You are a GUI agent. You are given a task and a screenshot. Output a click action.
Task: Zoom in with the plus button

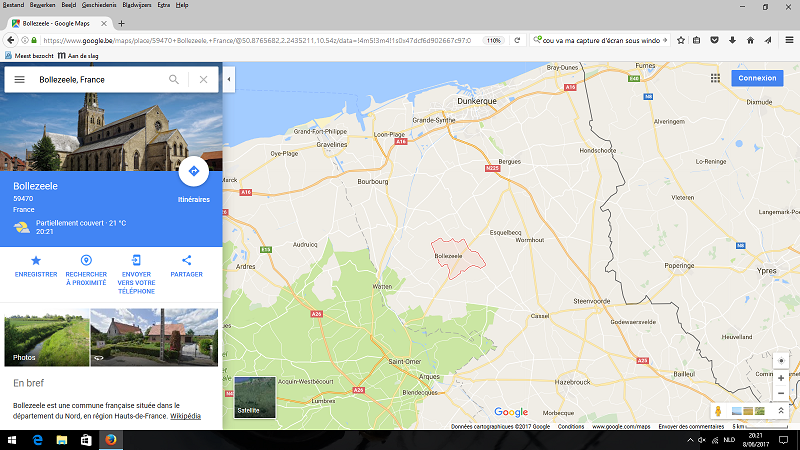781,378
